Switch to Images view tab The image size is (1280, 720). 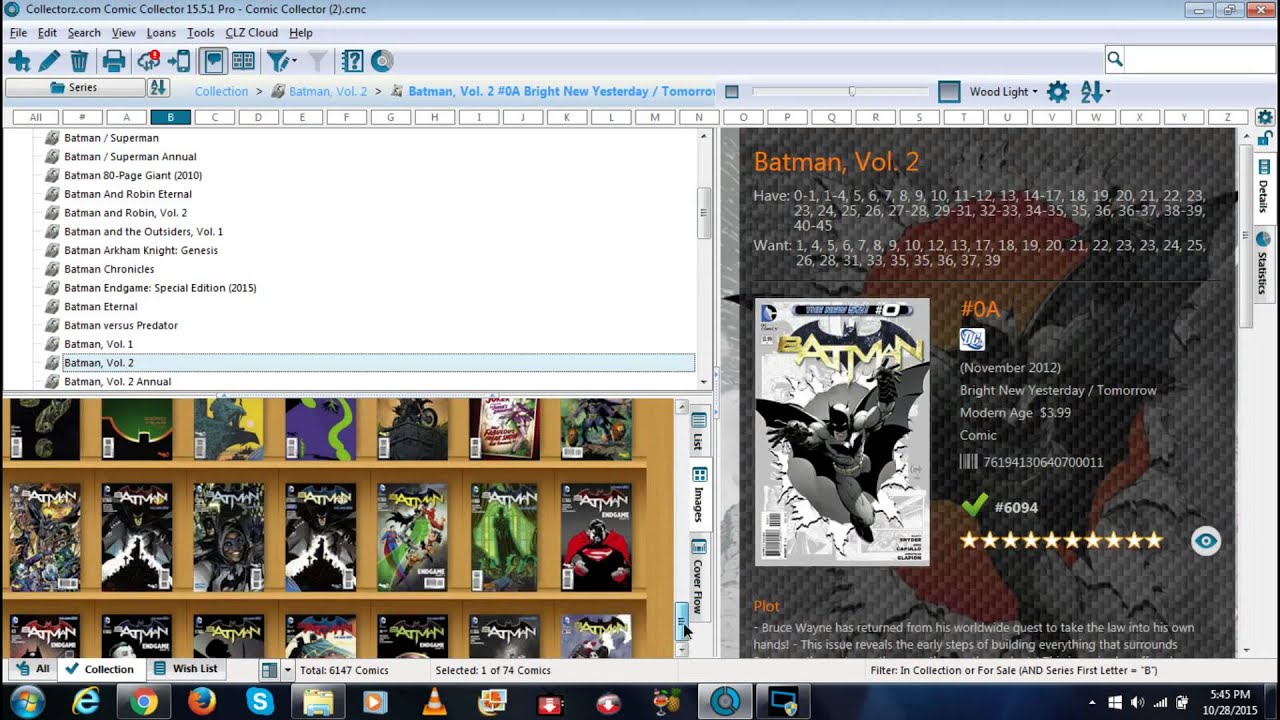[x=699, y=495]
